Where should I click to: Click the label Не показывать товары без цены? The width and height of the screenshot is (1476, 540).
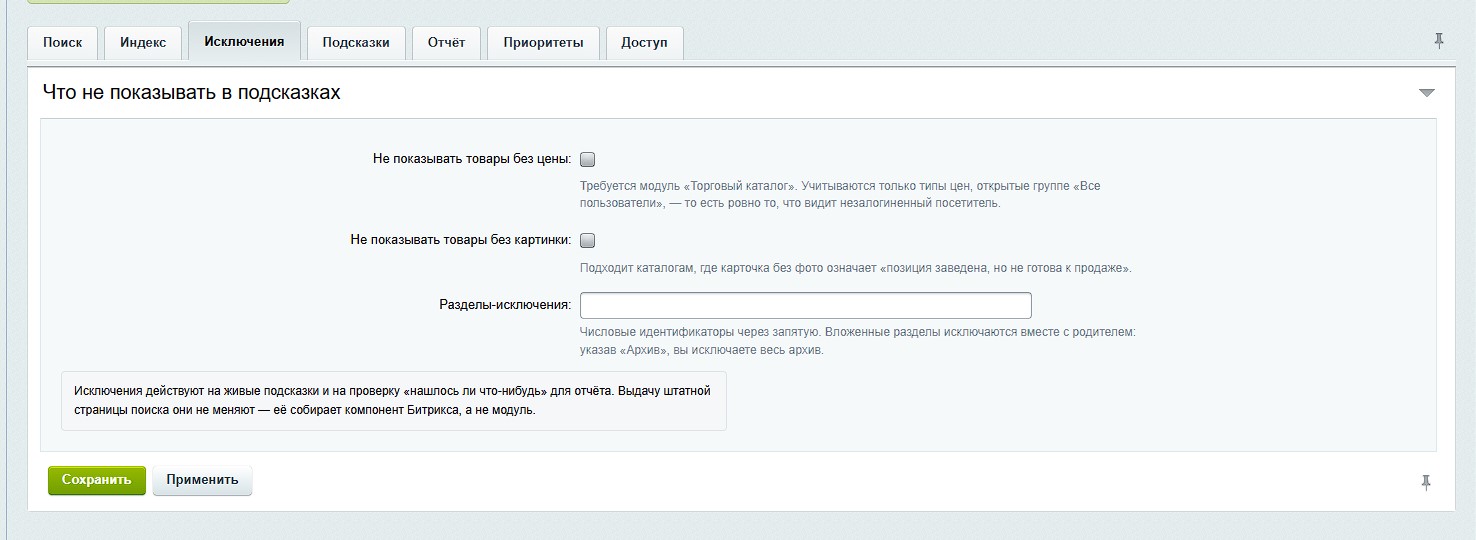coord(472,159)
